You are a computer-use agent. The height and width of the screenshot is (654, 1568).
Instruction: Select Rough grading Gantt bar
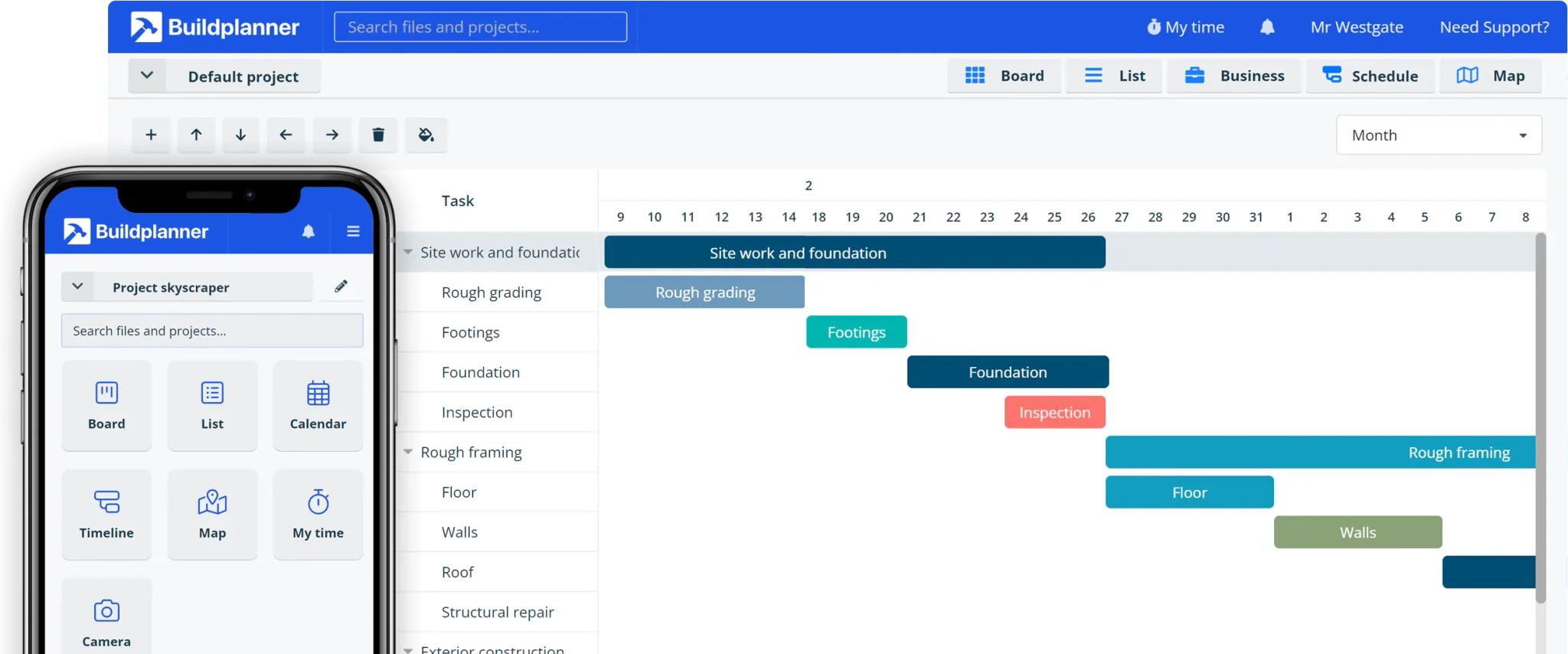(704, 292)
